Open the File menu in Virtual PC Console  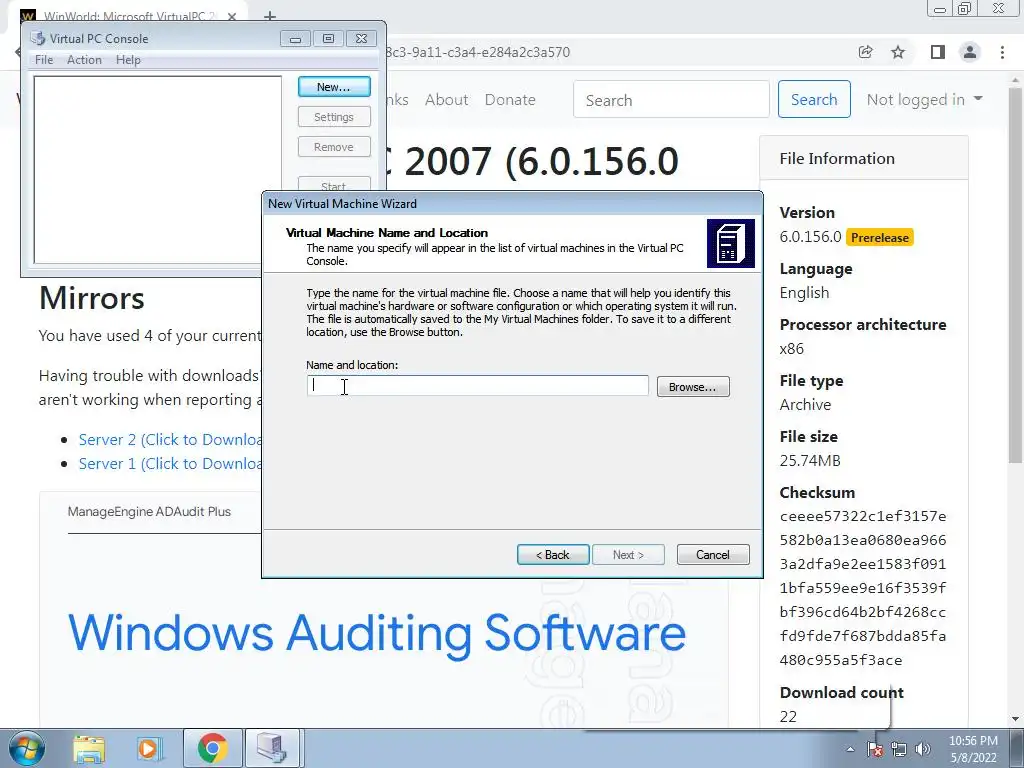pos(44,59)
